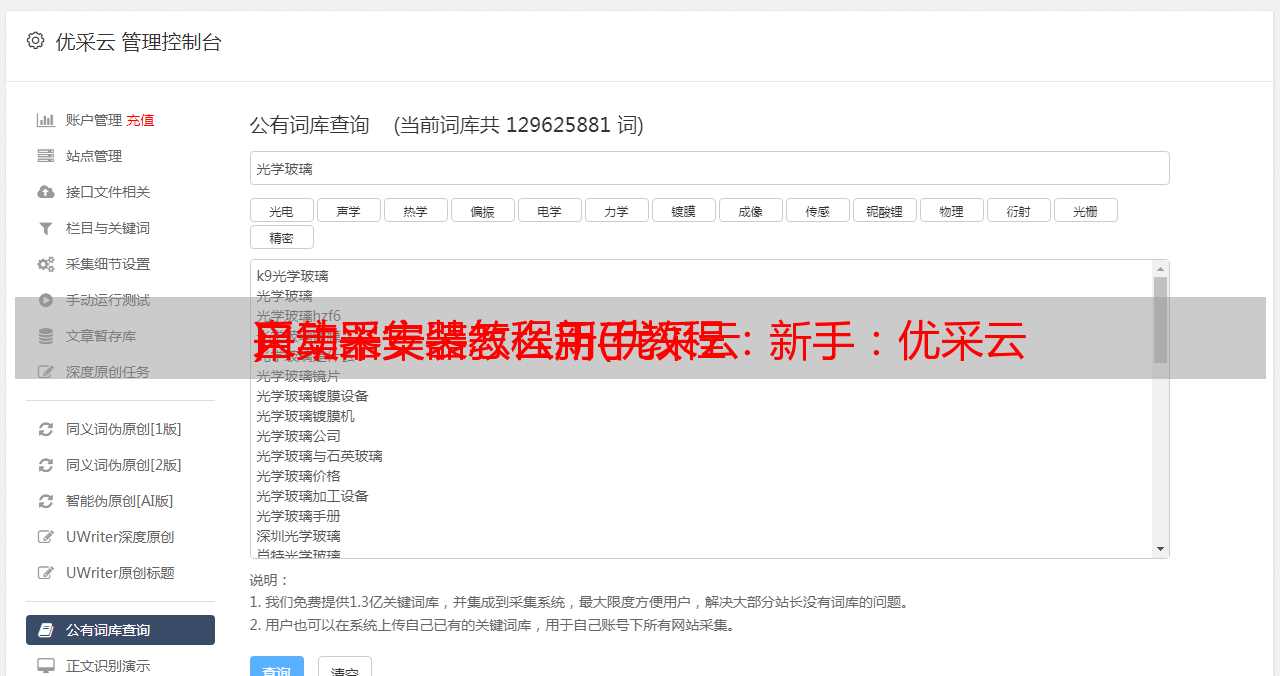Click the 清空 button
This screenshot has width=1280, height=676.
tap(345, 667)
